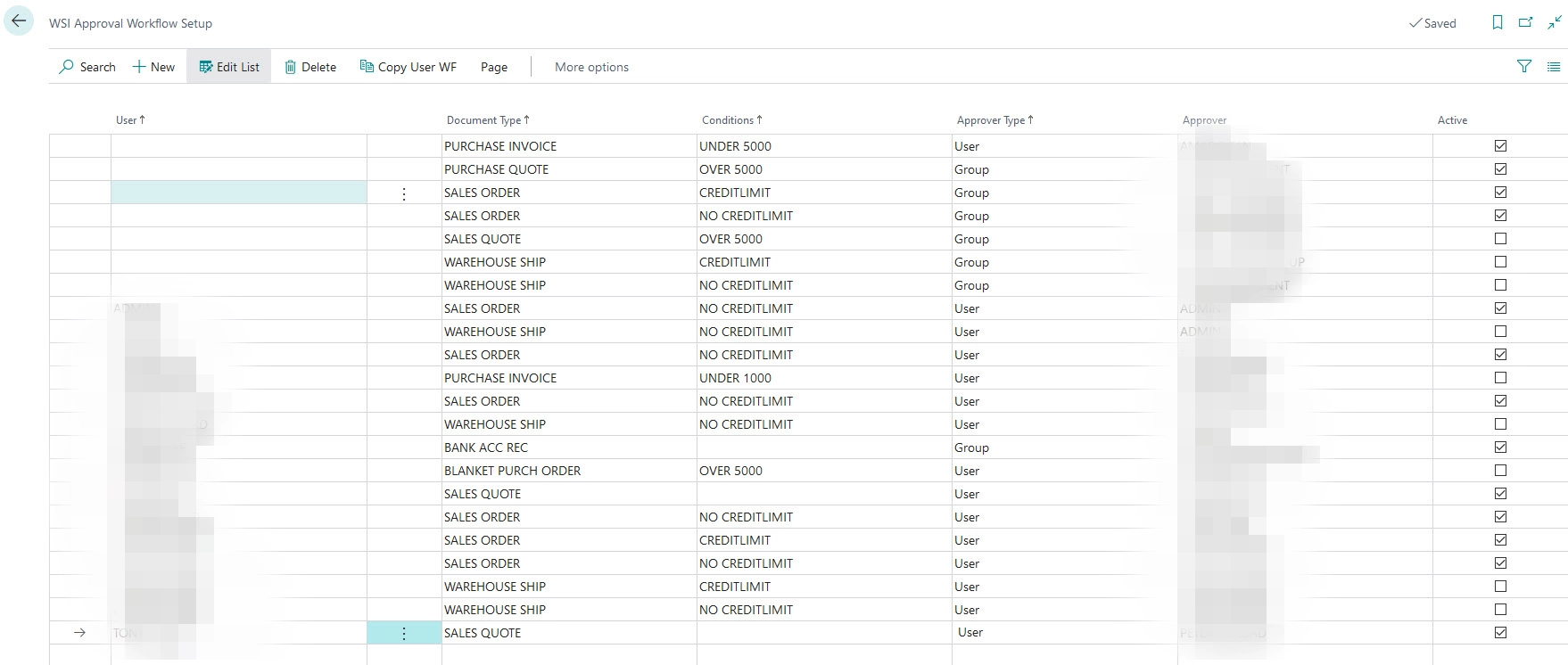
Task: Switch list layout view icon
Action: [x=1554, y=66]
